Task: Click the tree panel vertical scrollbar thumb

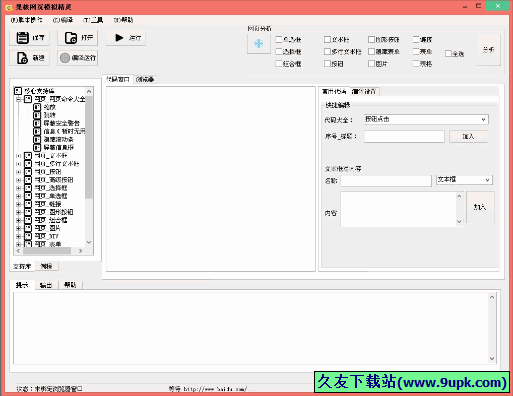Action: pos(89,147)
